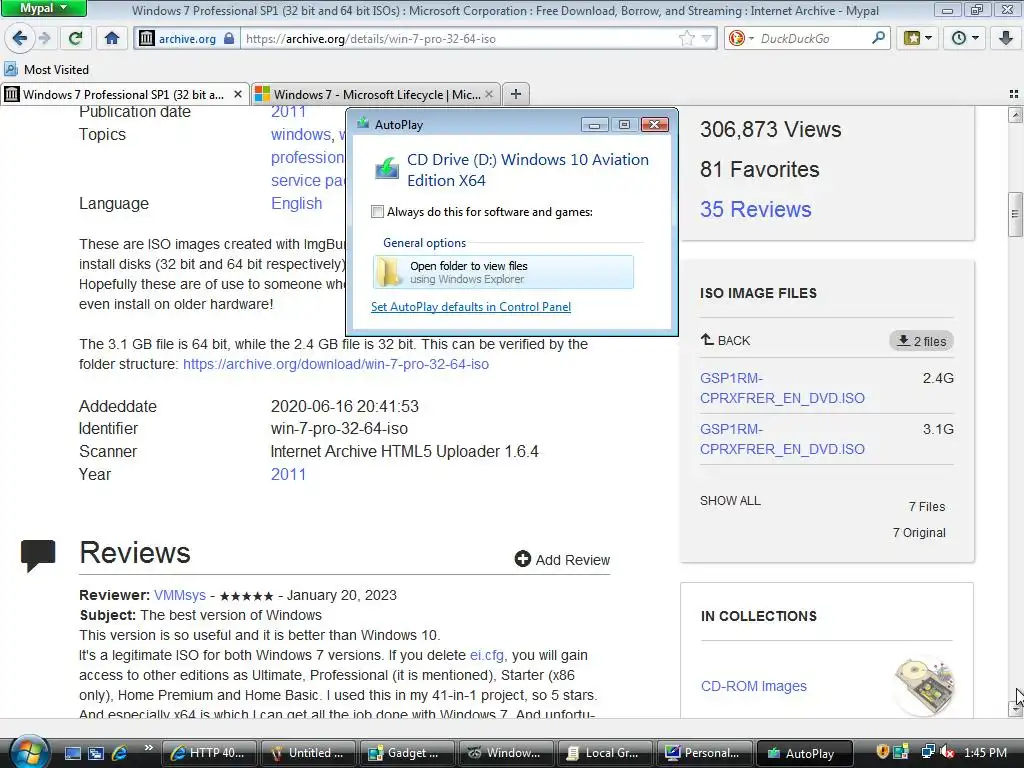Open the CD-ROM Images collection link

(x=754, y=686)
